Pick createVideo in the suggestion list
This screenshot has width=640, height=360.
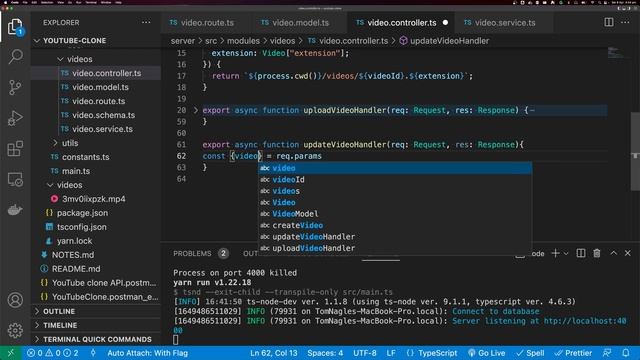click(395, 225)
